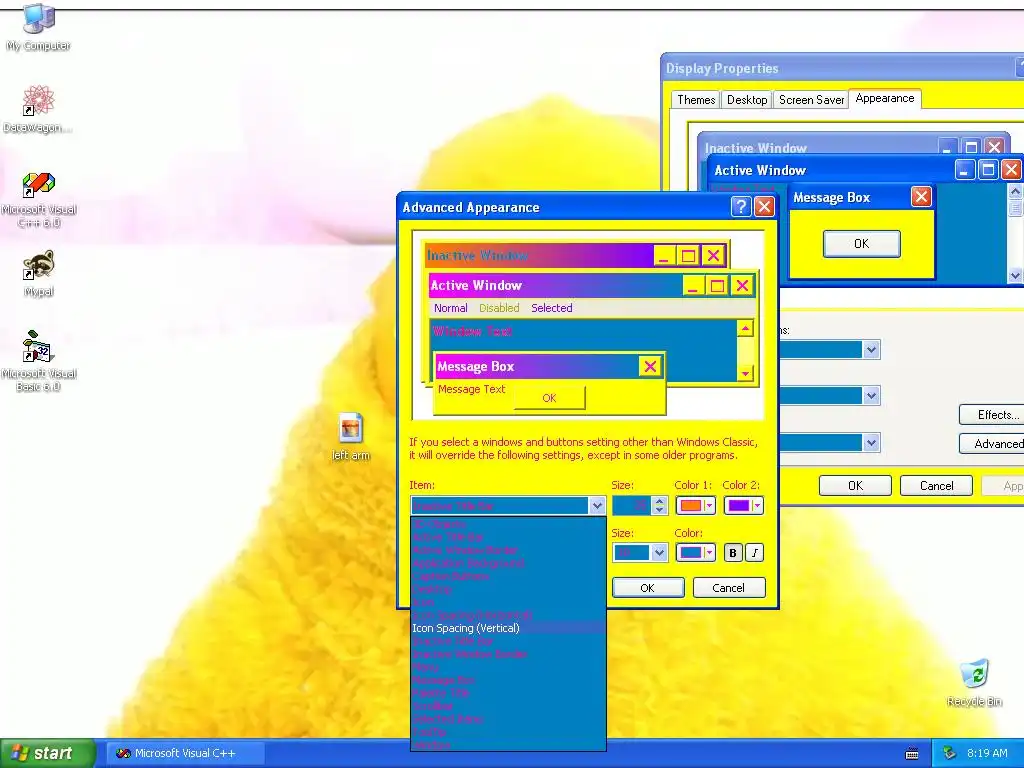Screen dimensions: 1024x768
Task: Switch to Desktop tab in Display Properties
Action: (746, 100)
